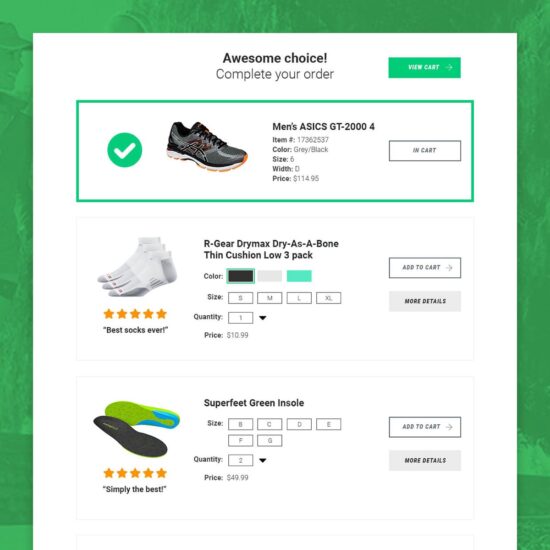Click the View Cart button
This screenshot has height=550, width=550.
424,67
